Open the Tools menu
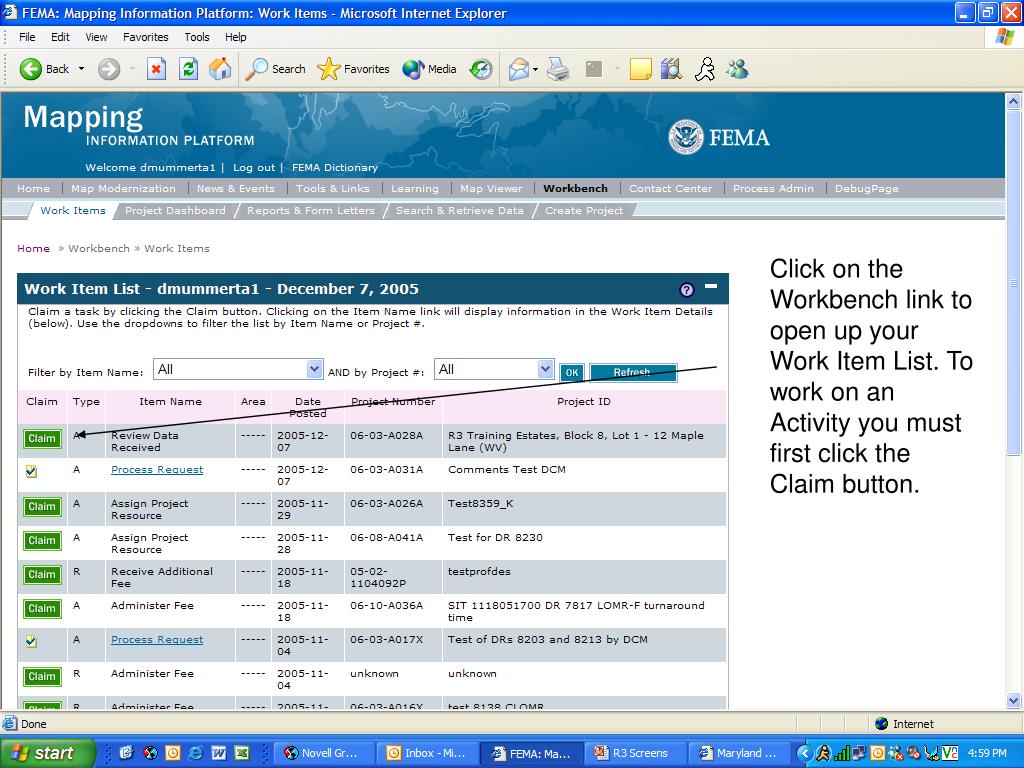 [197, 37]
